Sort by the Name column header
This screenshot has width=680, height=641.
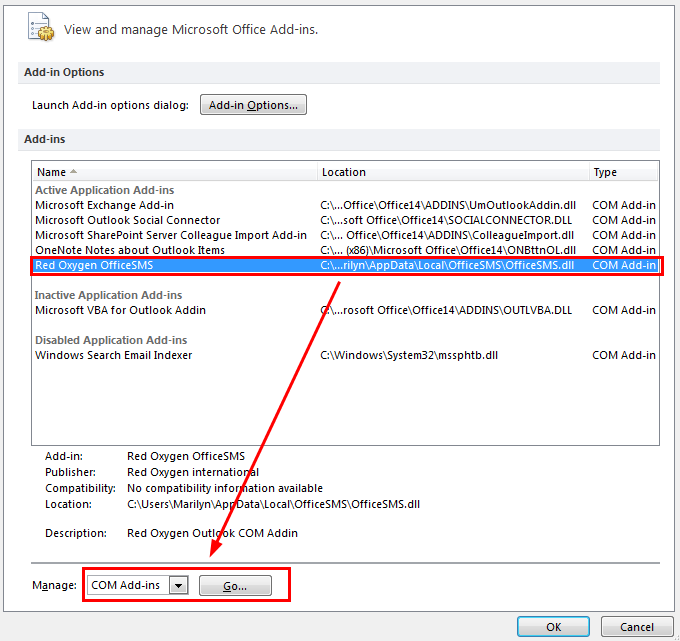[x=175, y=172]
